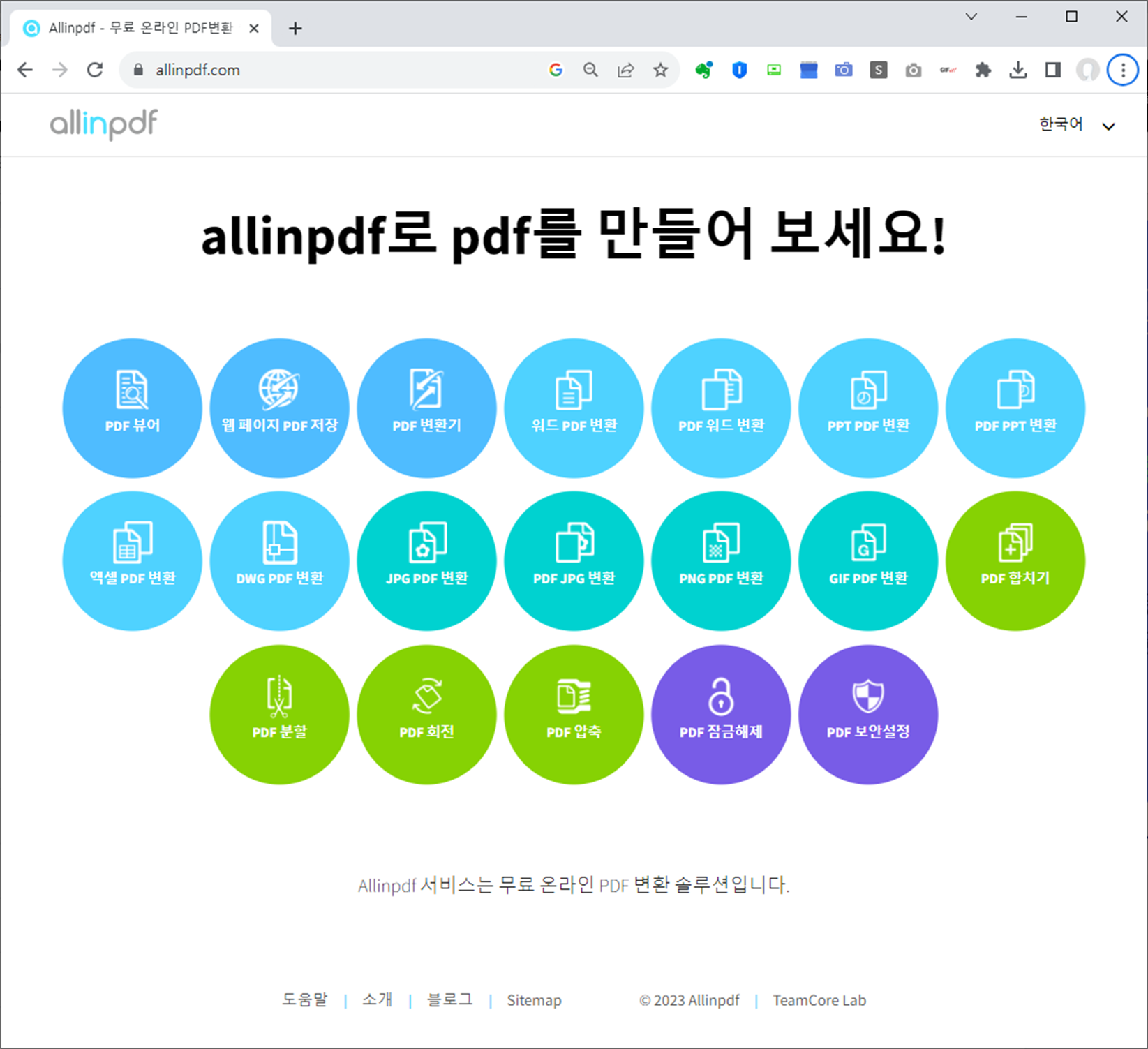Screen dimensions: 1148x1049
Task: Select the Allinpdf browser tab
Action: 141,29
